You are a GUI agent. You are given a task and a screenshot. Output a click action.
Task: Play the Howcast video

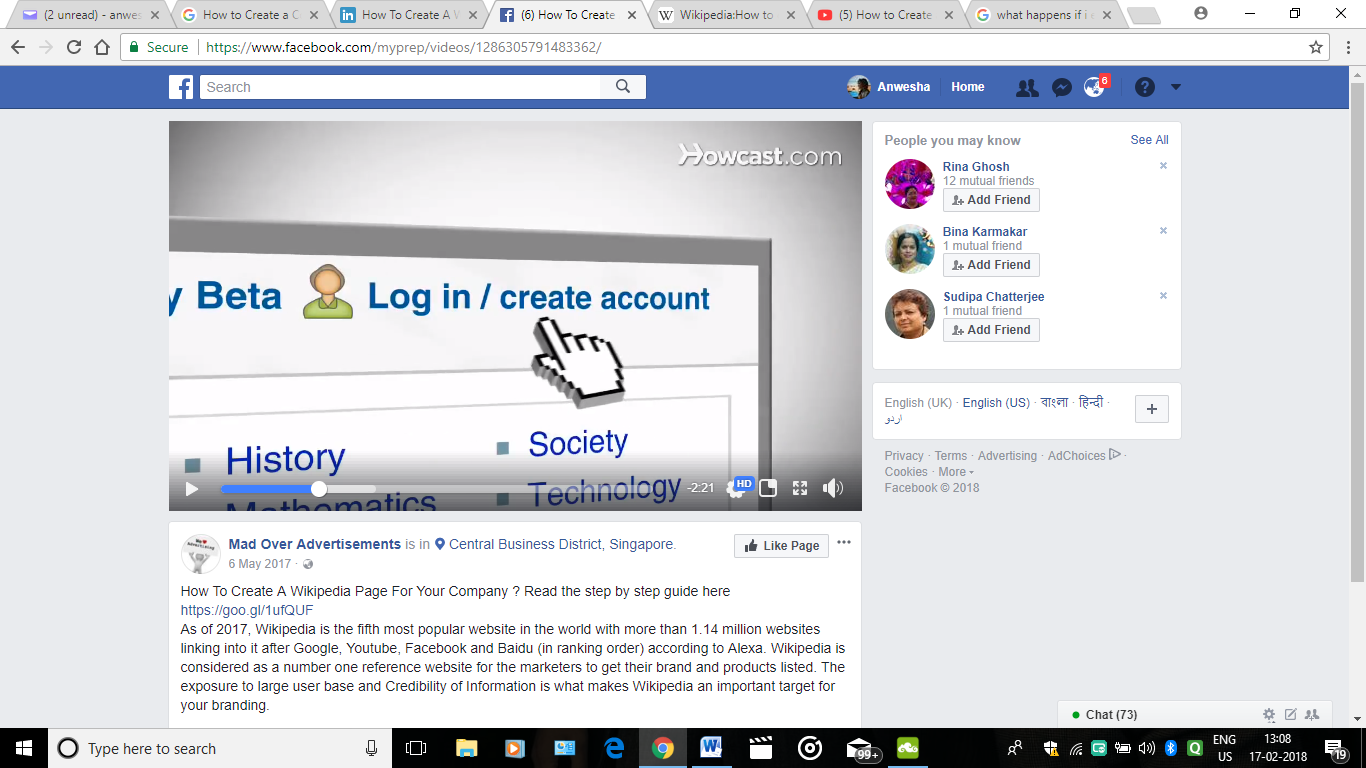pos(192,489)
